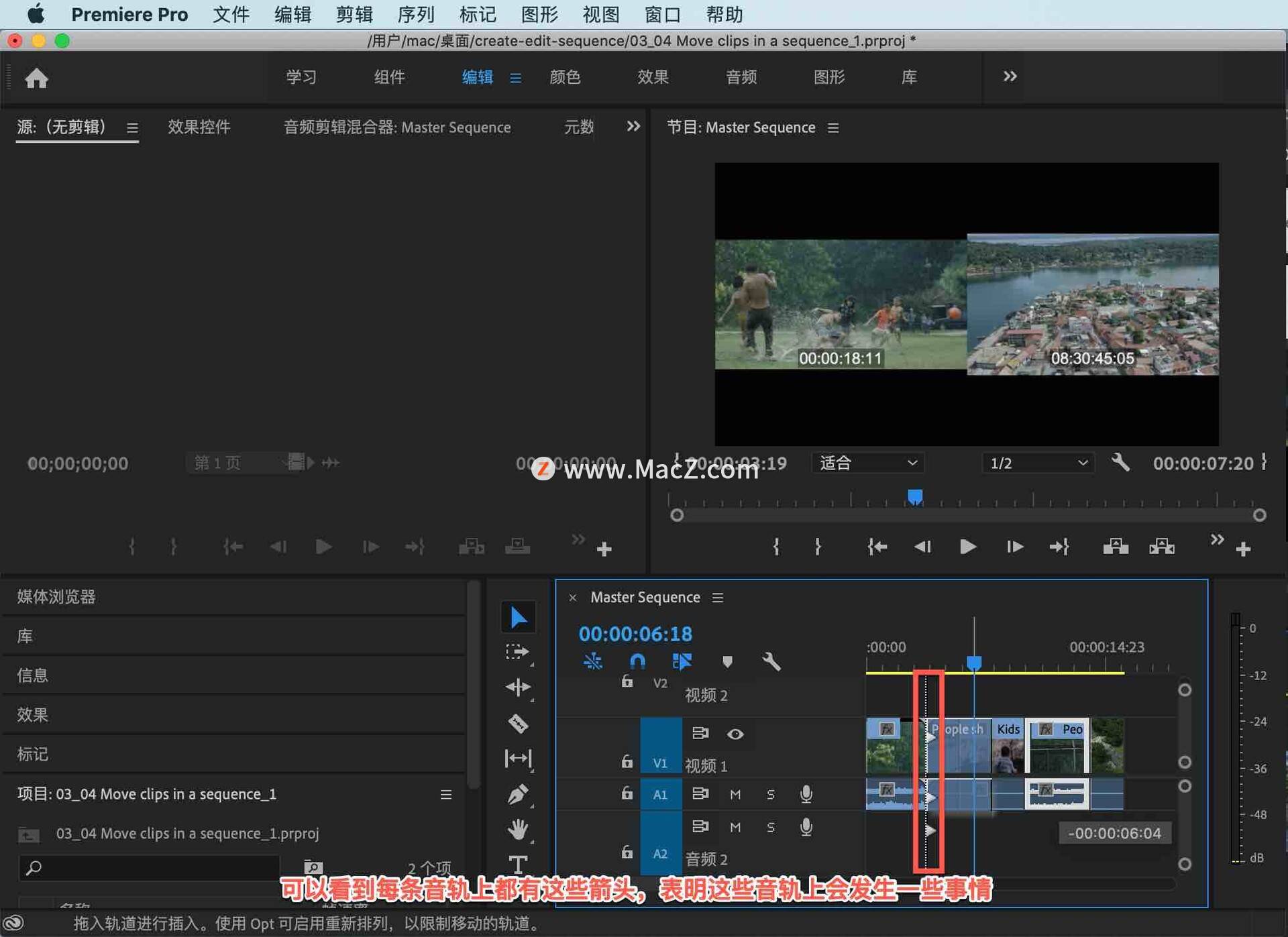Viewport: 1288px width, 937px height.
Task: Mute the A1 audio track
Action: 735,794
